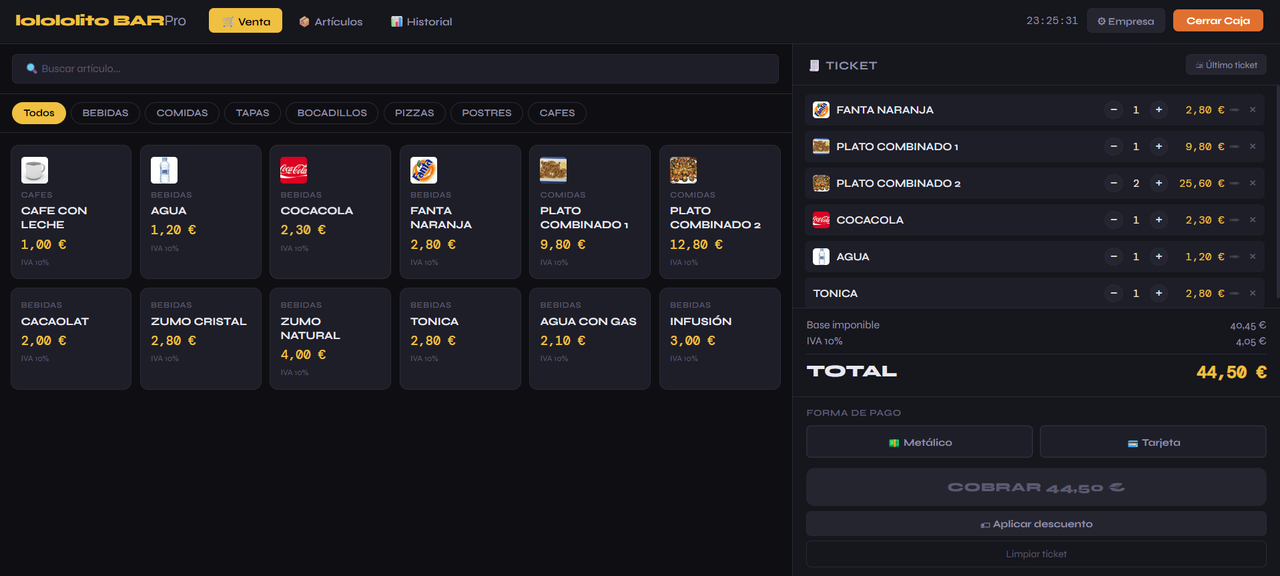The image size is (1280, 576).
Task: Filter products by BEBIDAS
Action: click(x=105, y=113)
